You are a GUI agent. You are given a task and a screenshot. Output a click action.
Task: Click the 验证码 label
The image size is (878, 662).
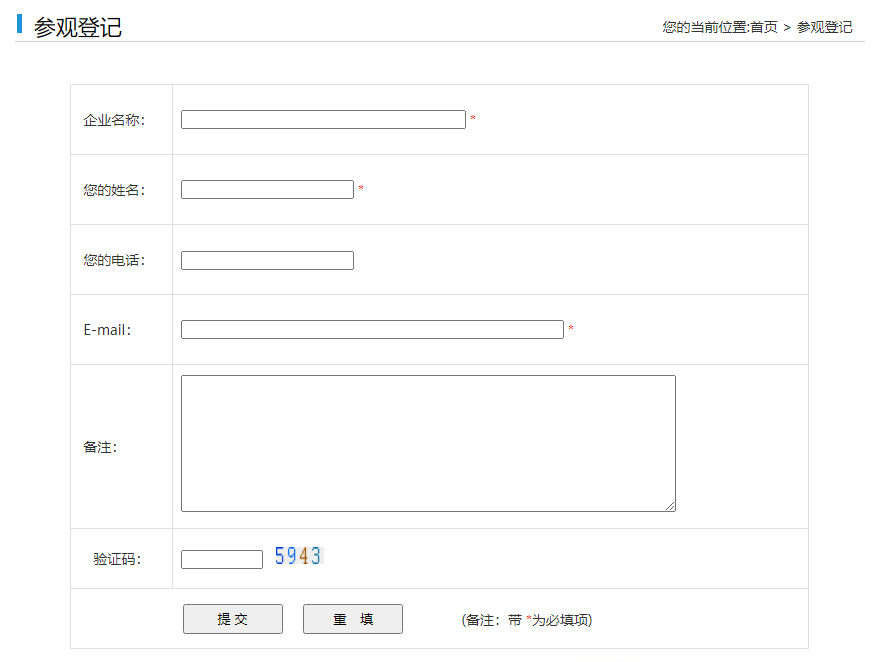point(117,559)
